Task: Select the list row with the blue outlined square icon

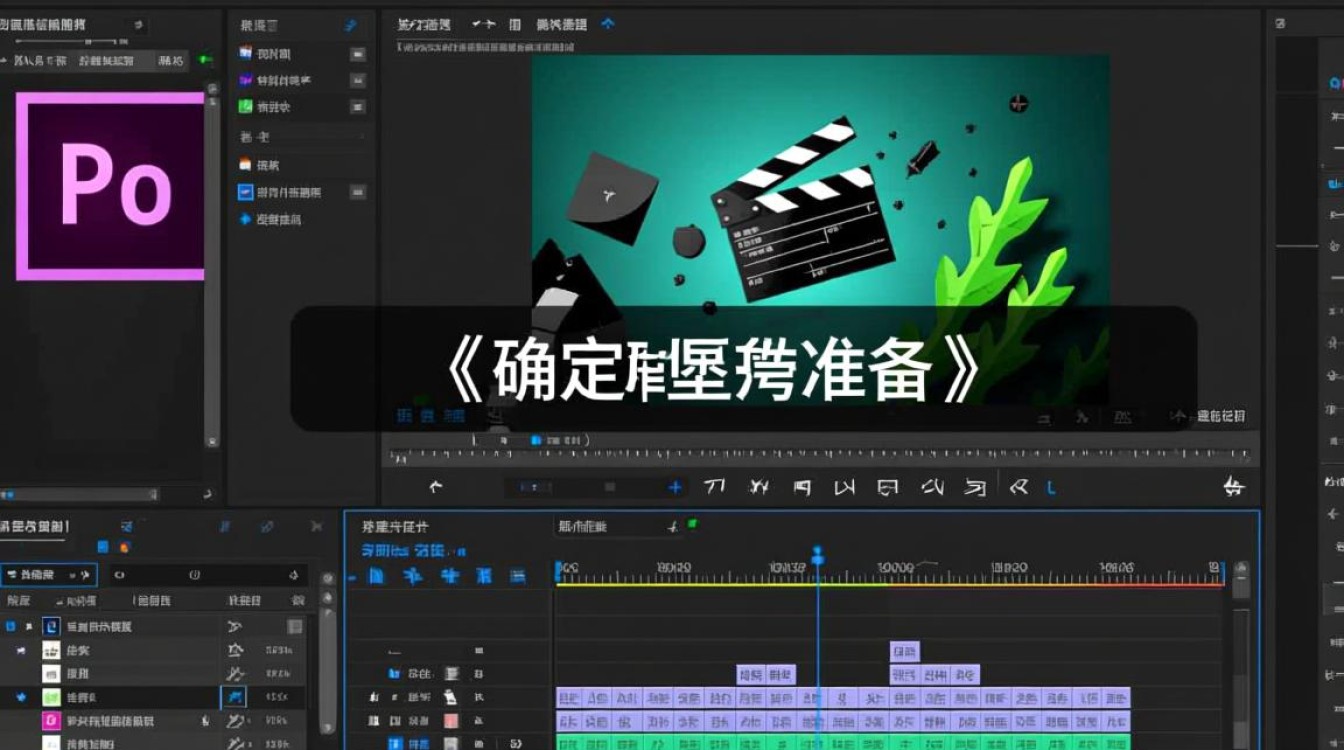Action: pos(303,192)
